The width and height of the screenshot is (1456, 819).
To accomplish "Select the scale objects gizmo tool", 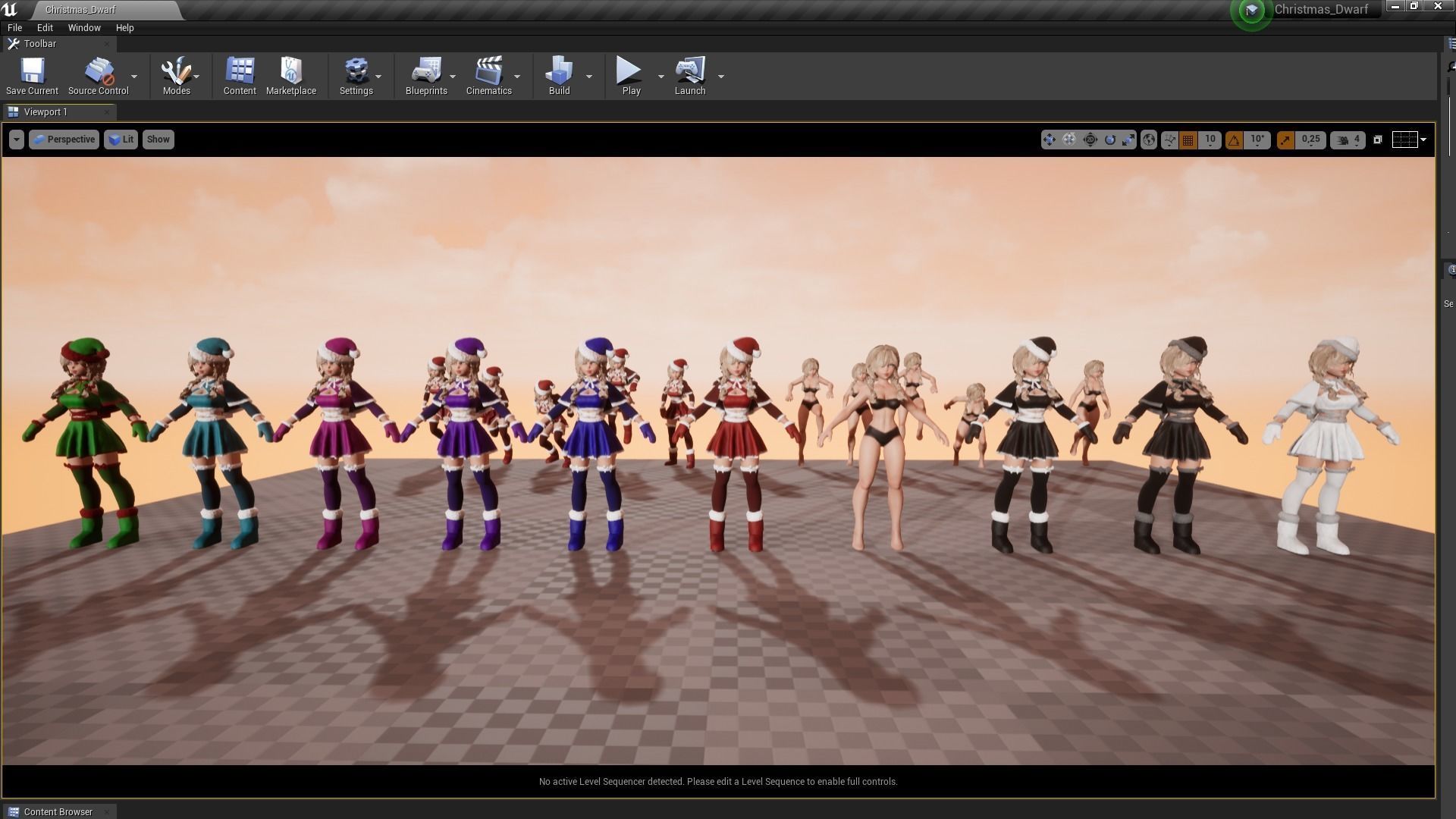I will [1128, 140].
